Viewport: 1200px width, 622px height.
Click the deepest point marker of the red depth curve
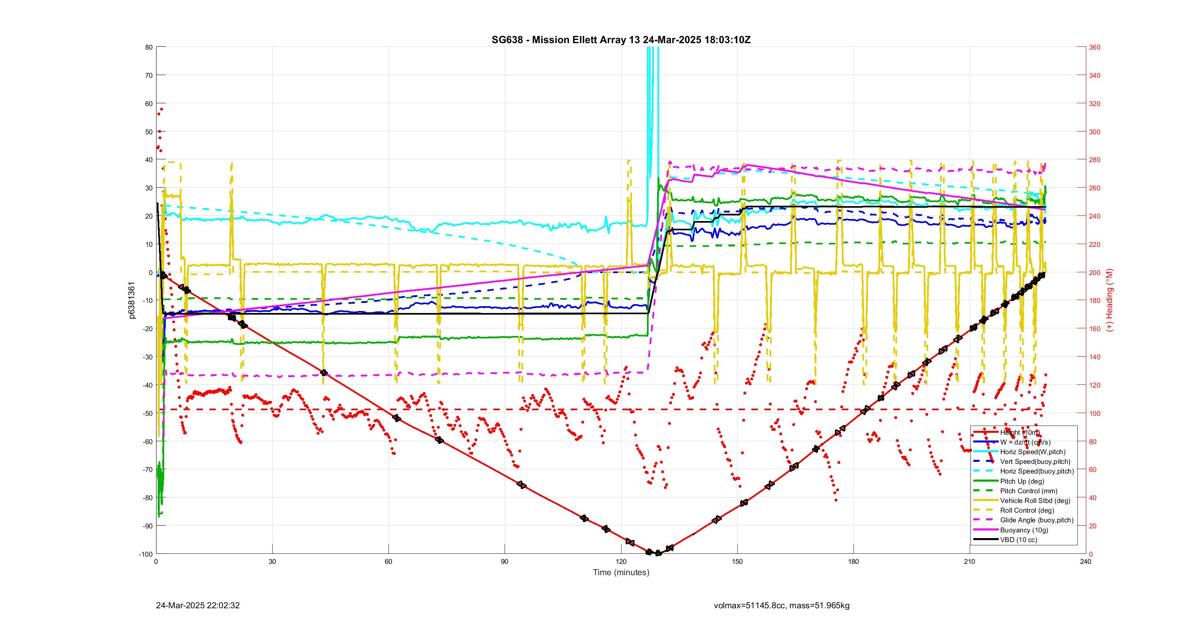click(x=656, y=553)
